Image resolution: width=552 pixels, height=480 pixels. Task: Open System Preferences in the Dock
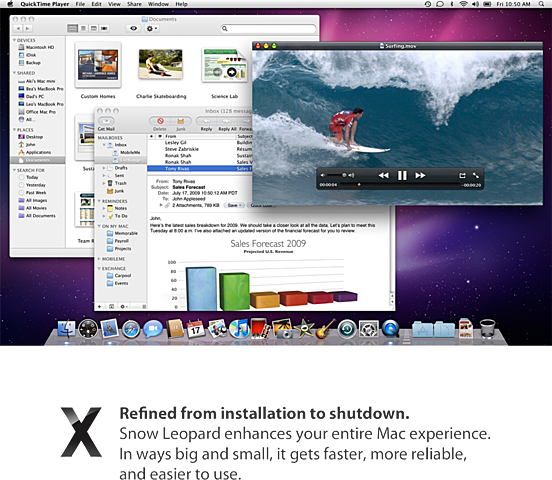(x=369, y=329)
